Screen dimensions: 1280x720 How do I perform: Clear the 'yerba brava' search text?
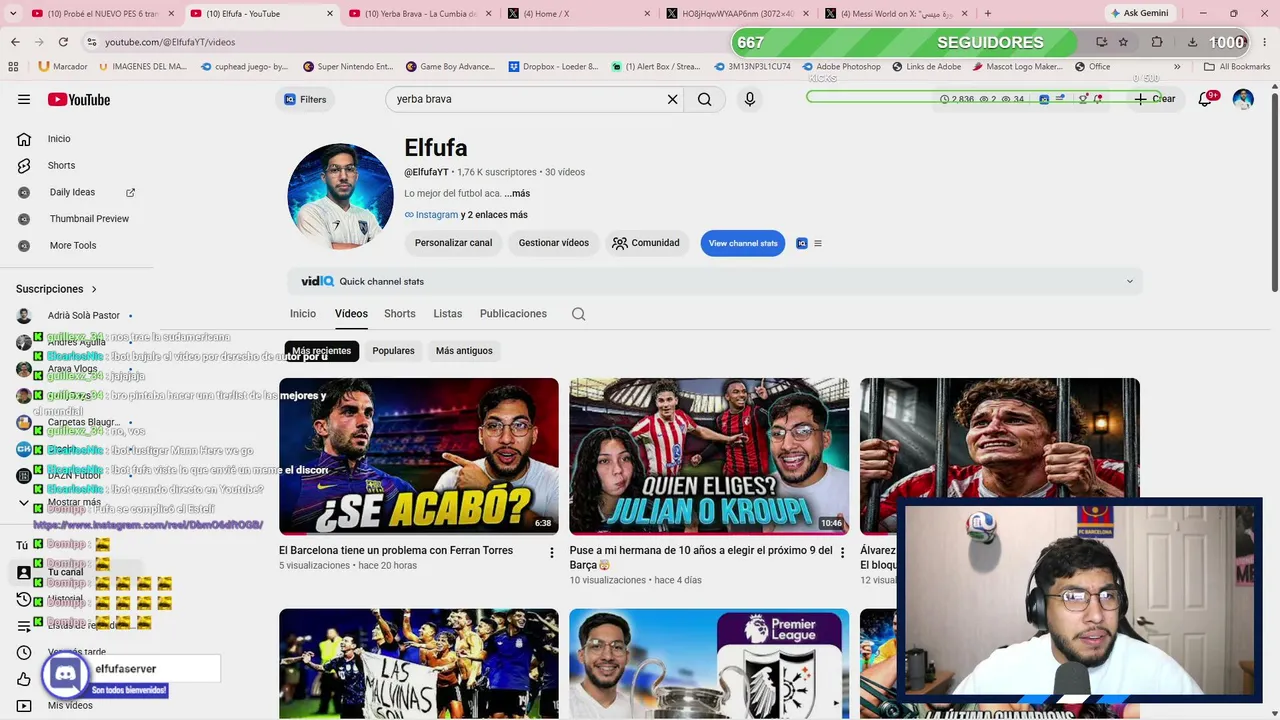coord(673,99)
